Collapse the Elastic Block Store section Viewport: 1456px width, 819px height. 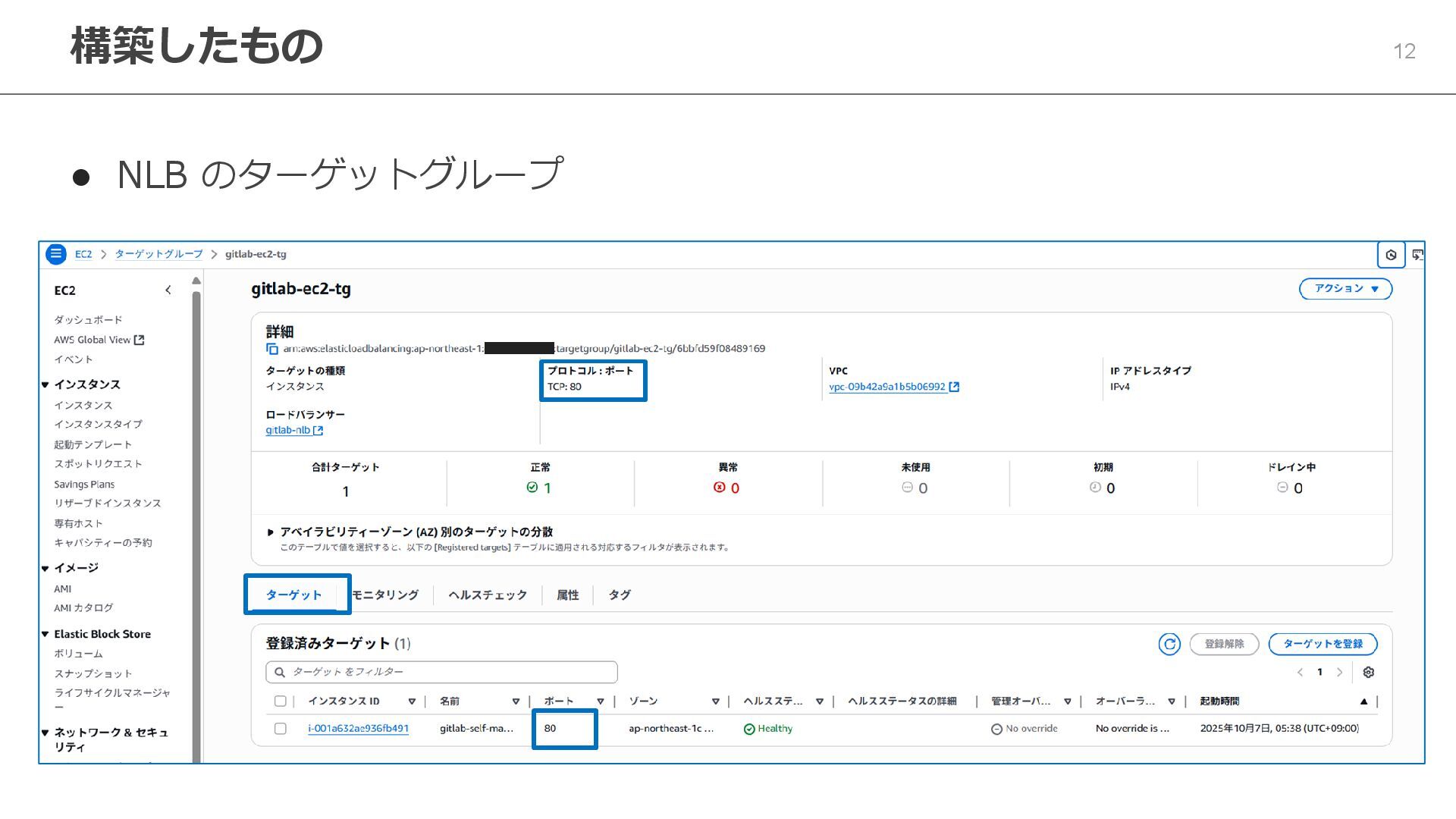click(45, 634)
